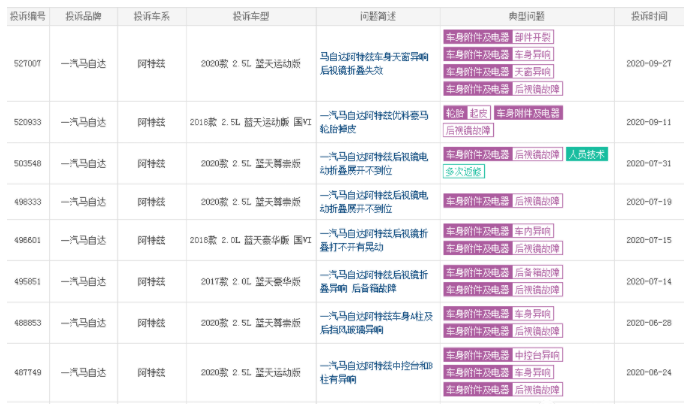Click the 投诉时间 column header
The width and height of the screenshot is (687, 404).
tap(649, 17)
